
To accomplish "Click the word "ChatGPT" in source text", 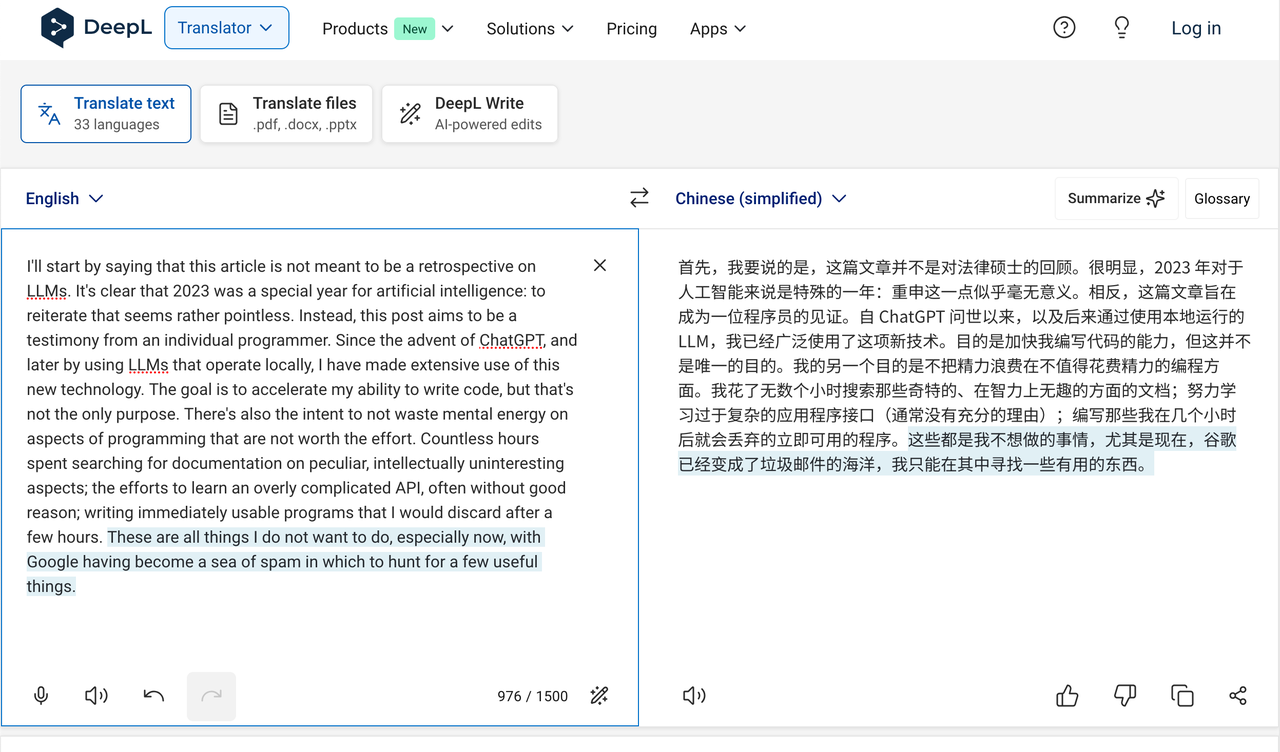I will coord(512,340).
